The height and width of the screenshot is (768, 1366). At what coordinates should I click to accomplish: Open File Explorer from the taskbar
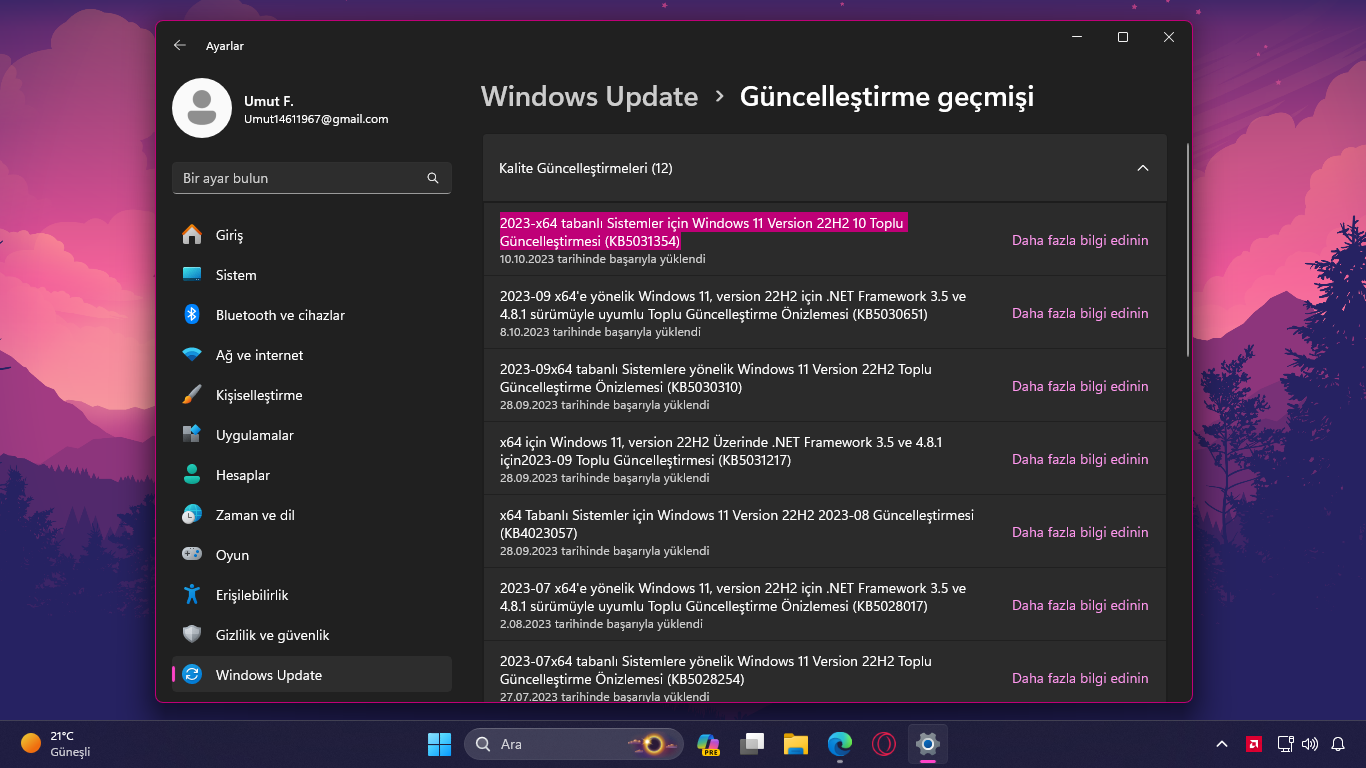pos(796,744)
